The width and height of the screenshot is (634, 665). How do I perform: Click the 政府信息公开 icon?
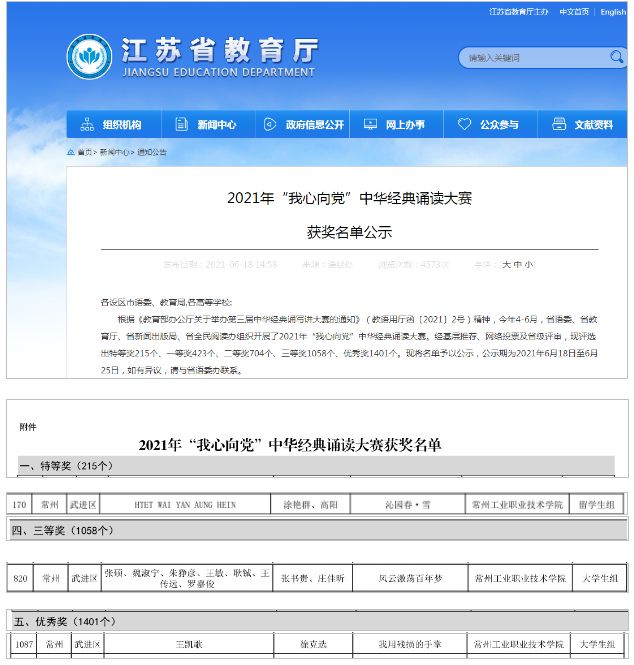point(269,125)
